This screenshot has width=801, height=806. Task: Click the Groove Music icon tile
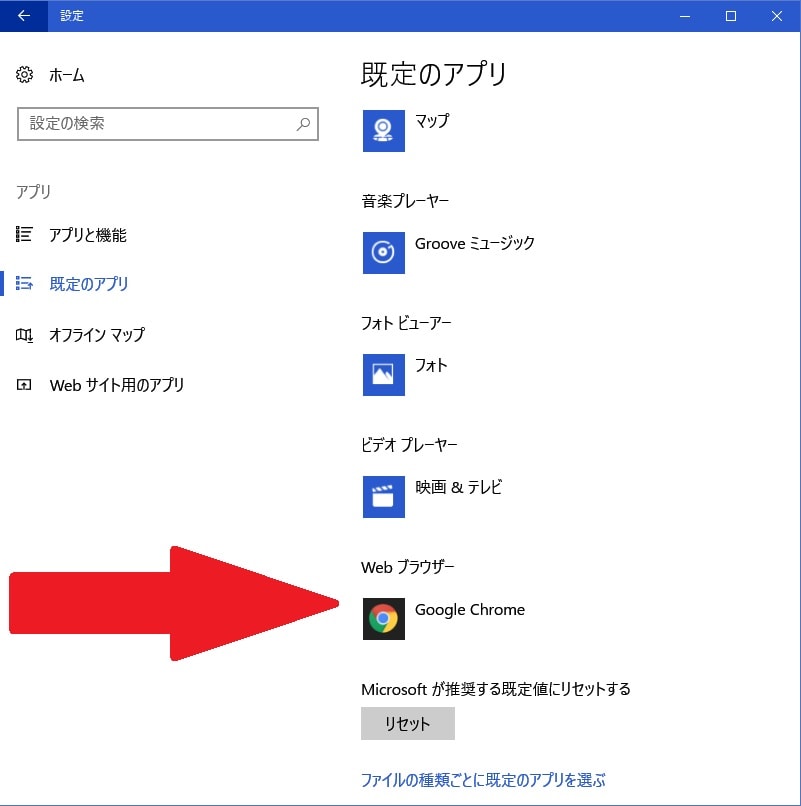pyautogui.click(x=384, y=253)
